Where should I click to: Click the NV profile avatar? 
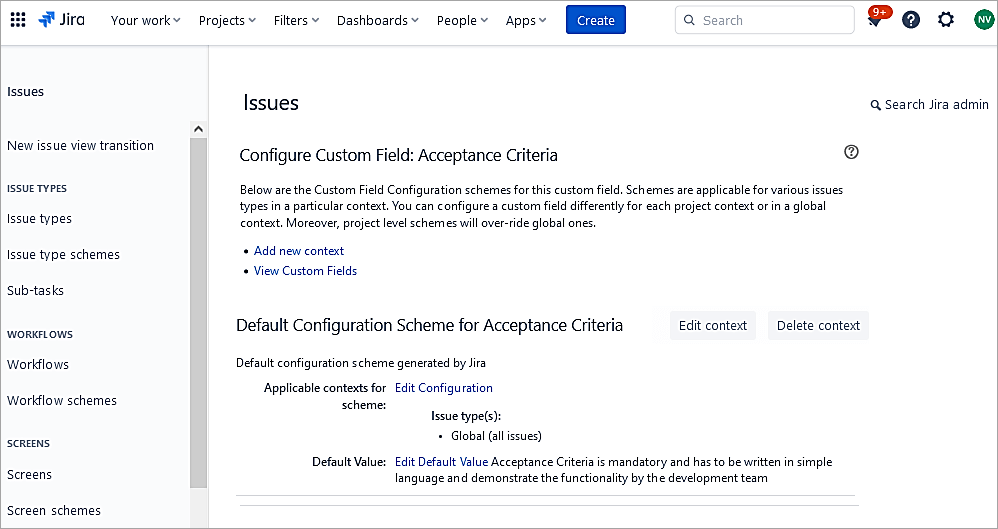[x=983, y=20]
